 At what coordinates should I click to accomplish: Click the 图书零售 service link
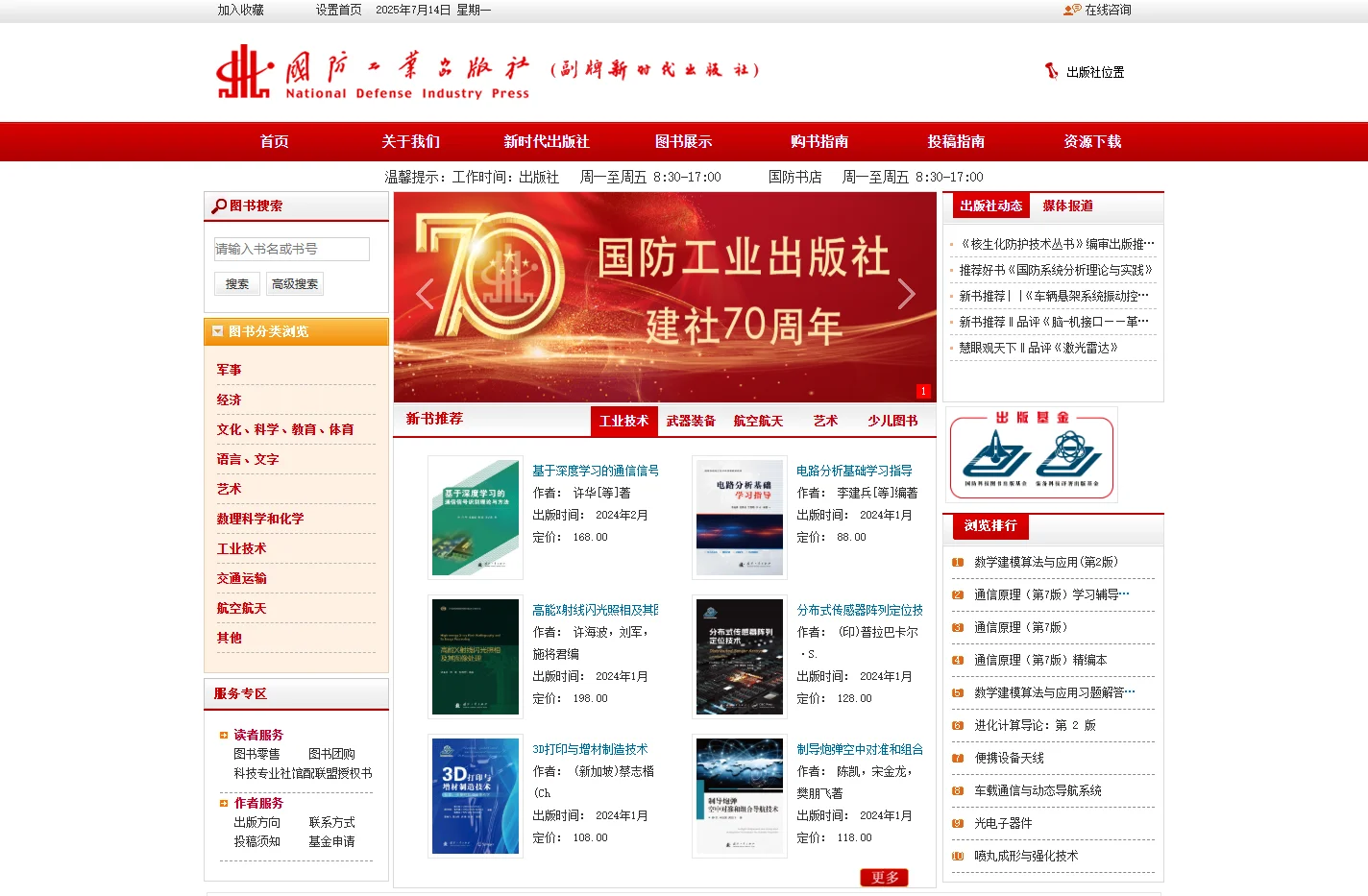click(x=256, y=755)
